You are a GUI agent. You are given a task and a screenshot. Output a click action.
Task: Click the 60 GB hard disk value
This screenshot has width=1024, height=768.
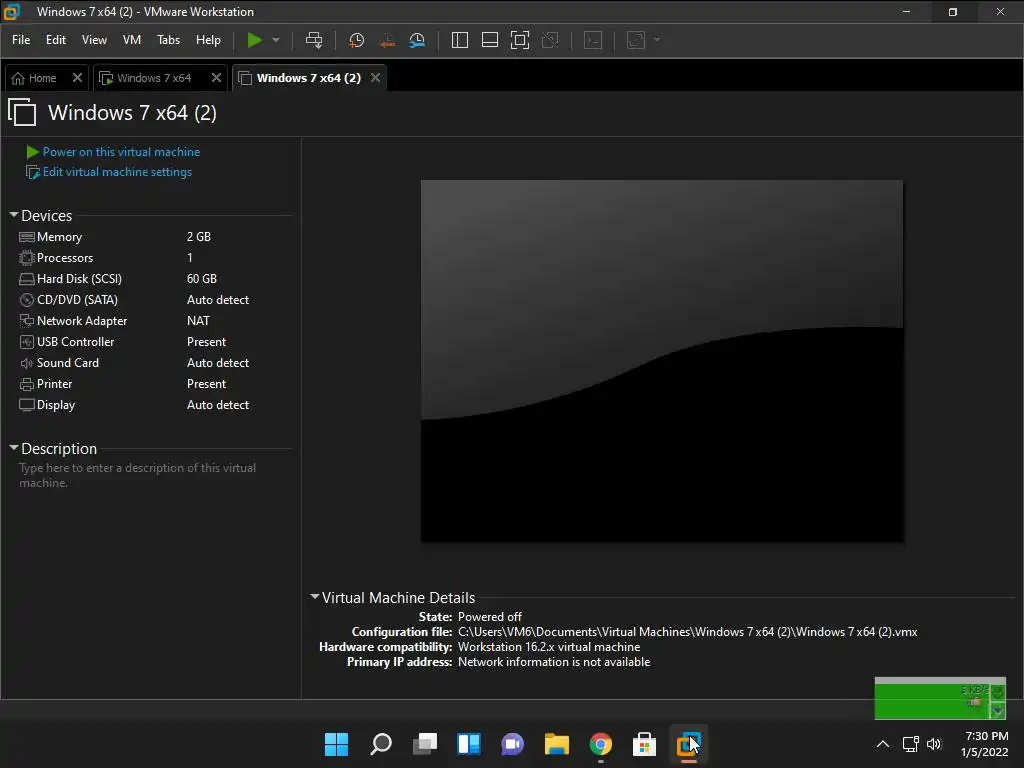point(202,278)
